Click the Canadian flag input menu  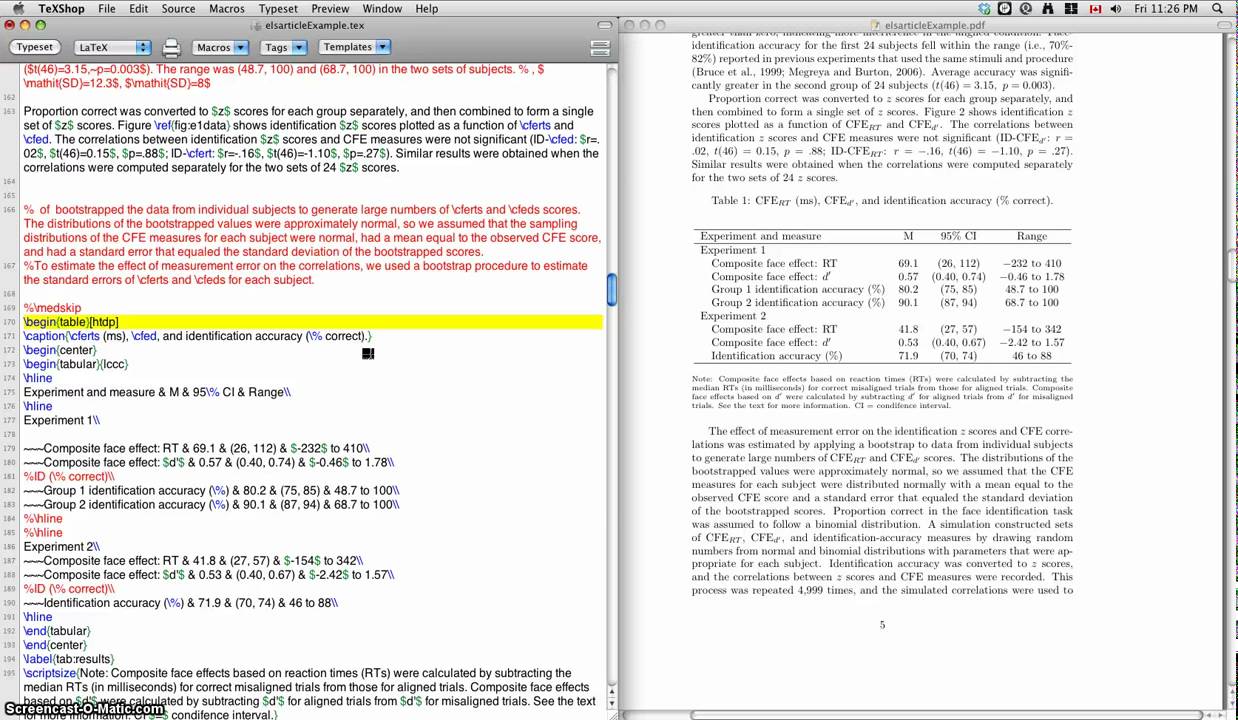pyautogui.click(x=1094, y=8)
